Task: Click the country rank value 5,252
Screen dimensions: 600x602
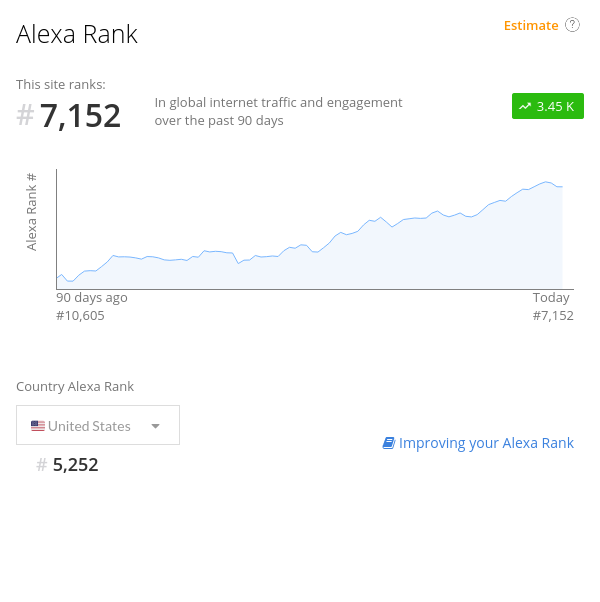Action: (76, 465)
